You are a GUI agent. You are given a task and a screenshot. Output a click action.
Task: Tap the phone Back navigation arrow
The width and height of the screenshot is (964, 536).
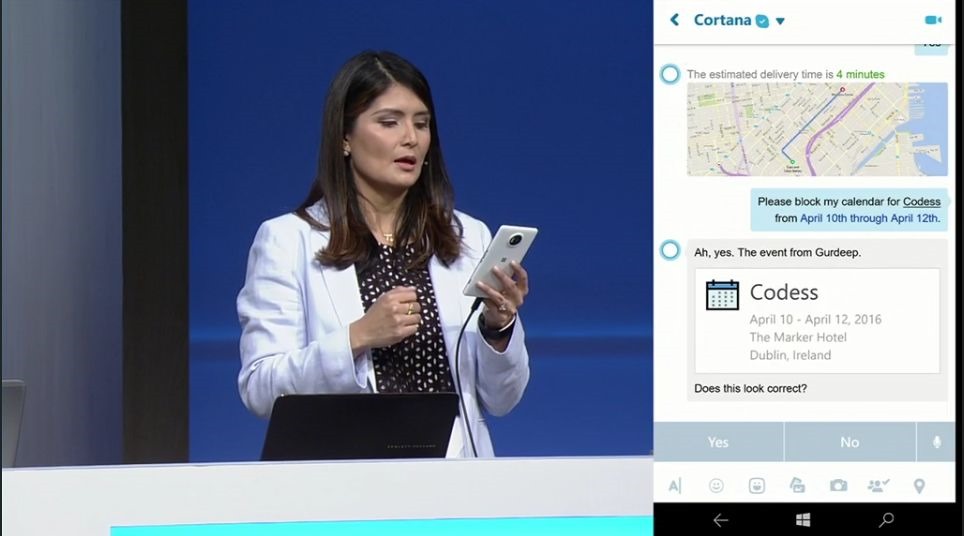(721, 521)
